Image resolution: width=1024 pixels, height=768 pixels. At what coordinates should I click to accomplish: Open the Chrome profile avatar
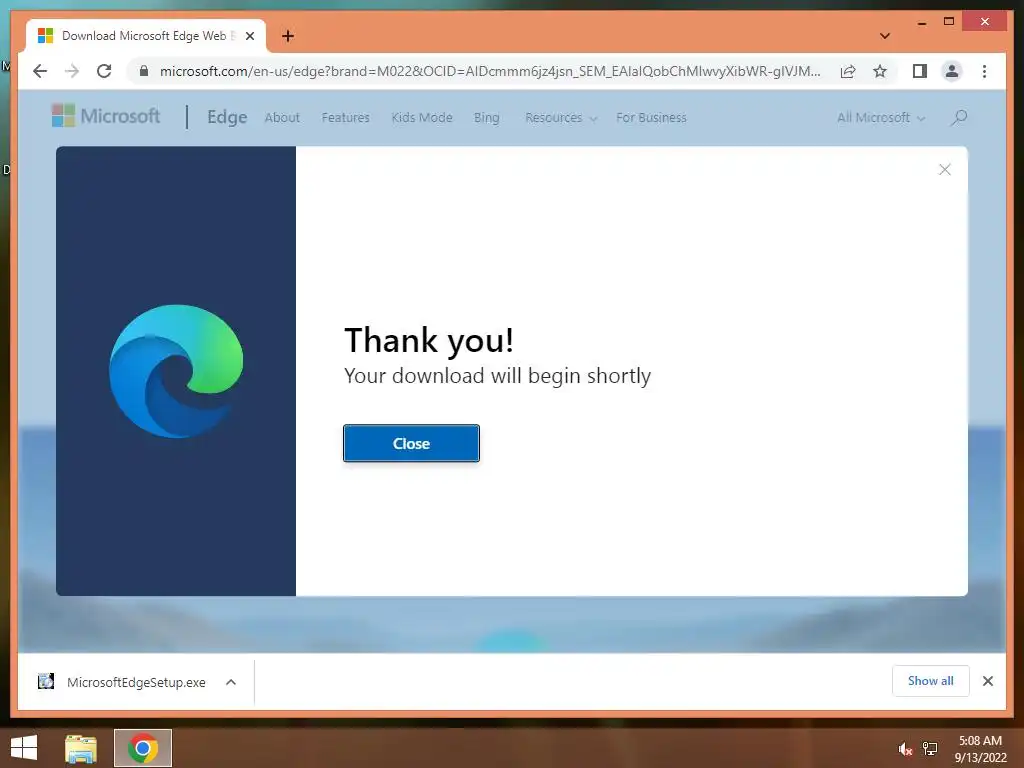coord(952,71)
